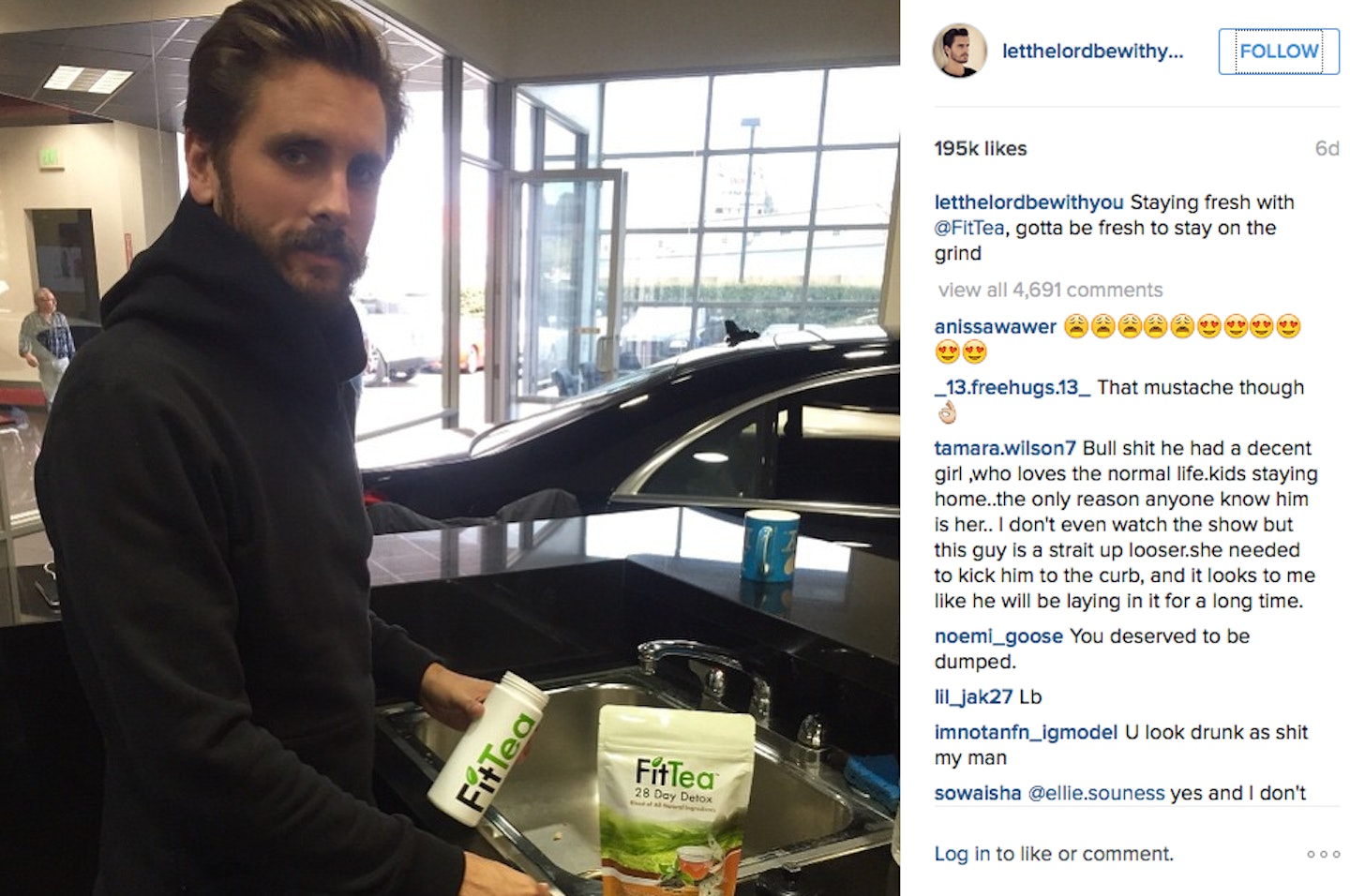The width and height of the screenshot is (1350, 896).
Task: Click the profile avatar picture
Action: [960, 51]
